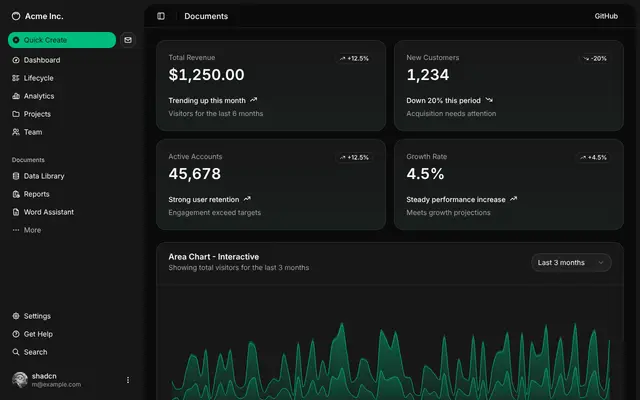Click the Word Assistant file icon

16,212
